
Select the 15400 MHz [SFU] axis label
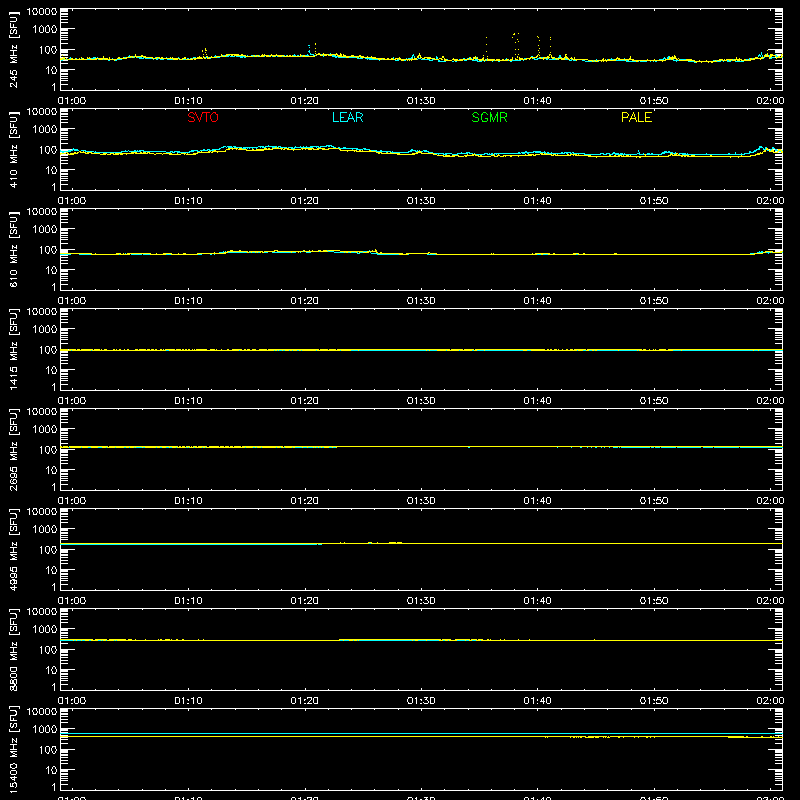(x=14, y=749)
